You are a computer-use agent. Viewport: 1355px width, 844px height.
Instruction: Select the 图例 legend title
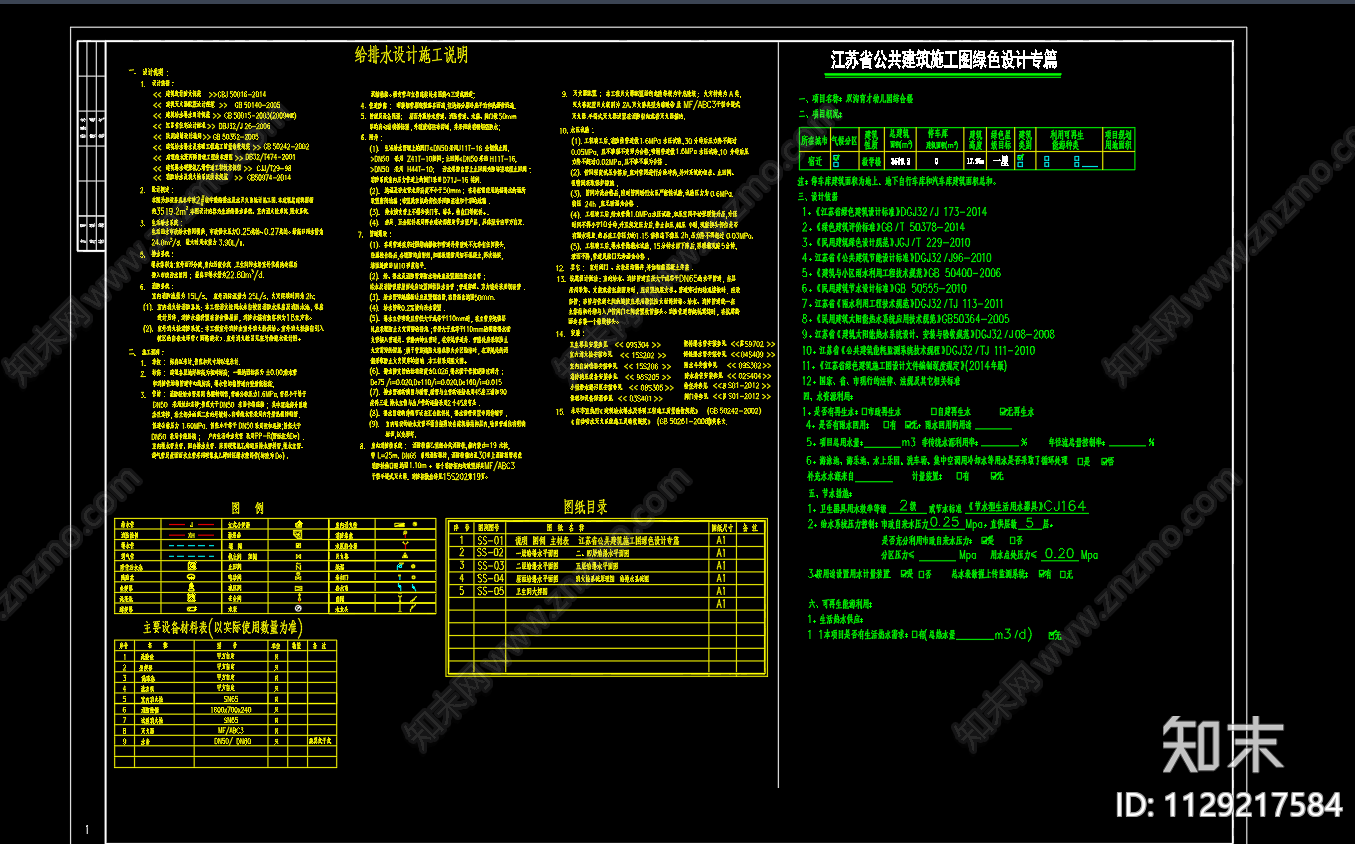point(247,508)
